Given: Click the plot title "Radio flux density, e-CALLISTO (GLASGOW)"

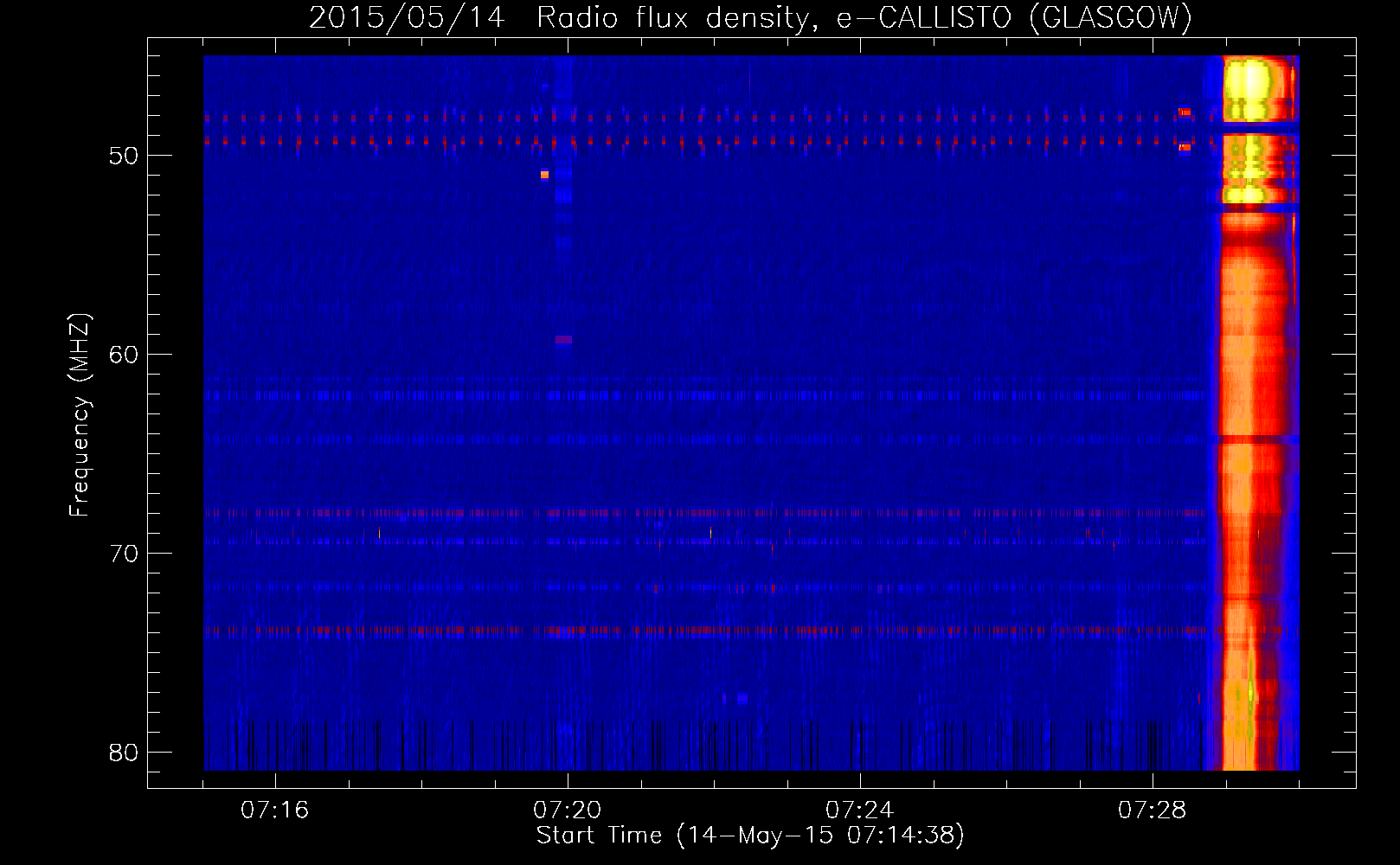Looking at the screenshot, I should tap(864, 18).
